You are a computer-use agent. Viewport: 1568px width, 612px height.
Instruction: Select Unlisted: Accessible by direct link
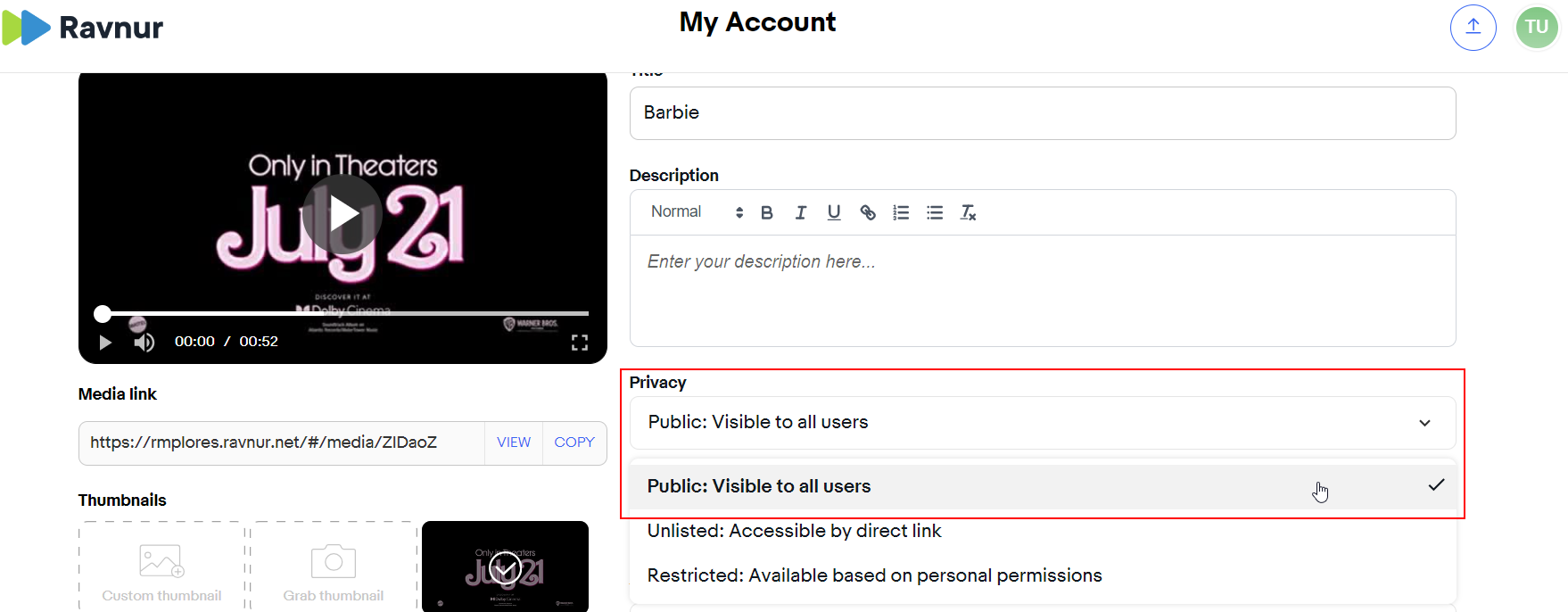1043,531
